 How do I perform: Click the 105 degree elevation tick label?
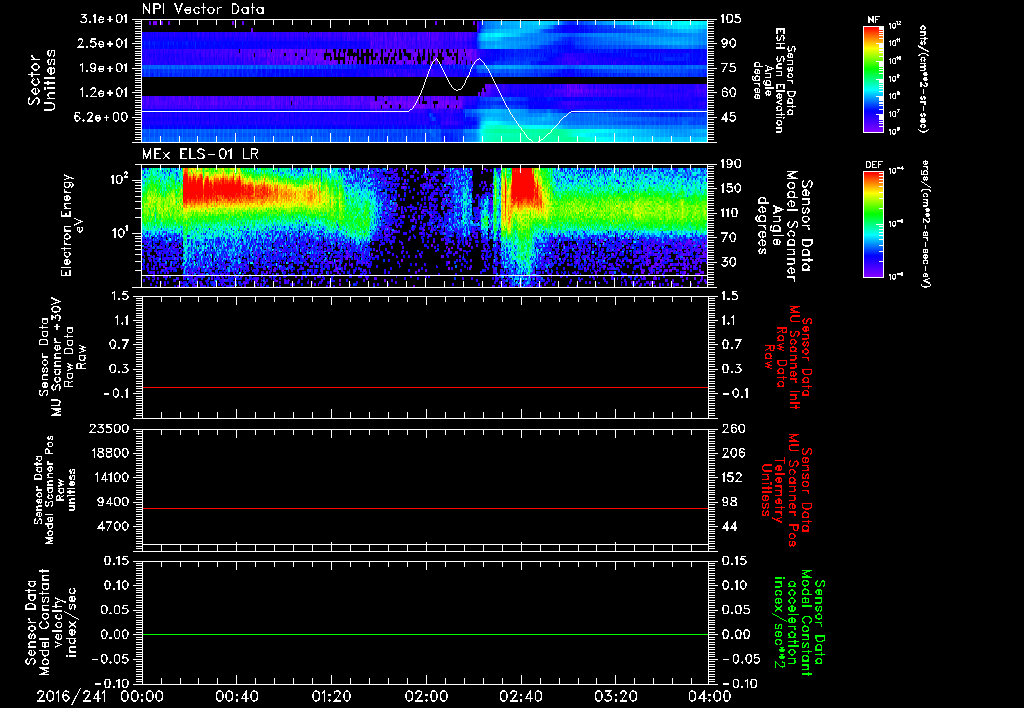pyautogui.click(x=729, y=19)
